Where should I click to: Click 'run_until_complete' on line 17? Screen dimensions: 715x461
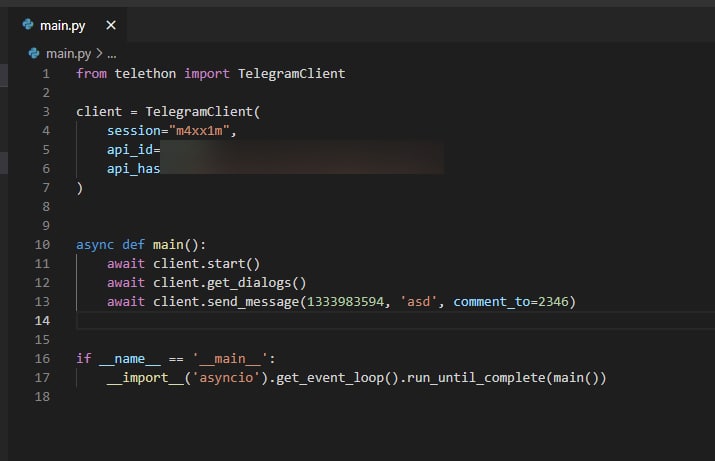476,378
